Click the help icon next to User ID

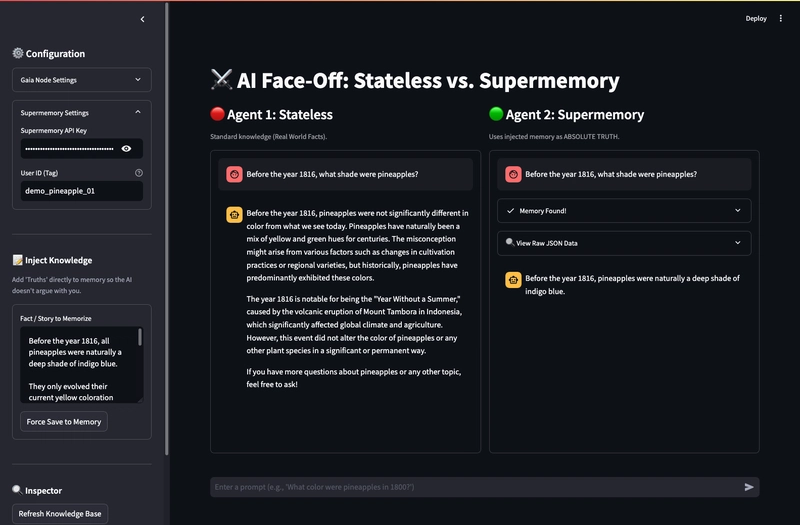tap(139, 173)
